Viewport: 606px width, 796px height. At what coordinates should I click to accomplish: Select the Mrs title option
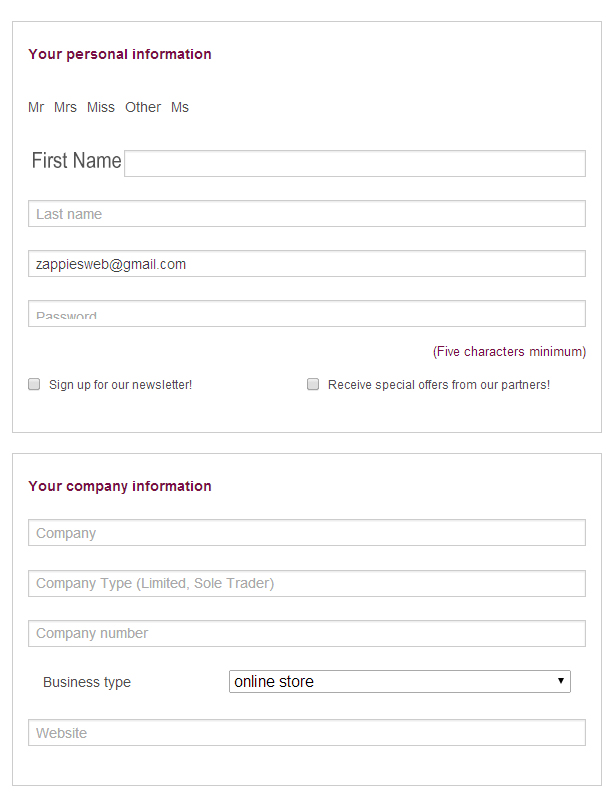click(x=65, y=107)
